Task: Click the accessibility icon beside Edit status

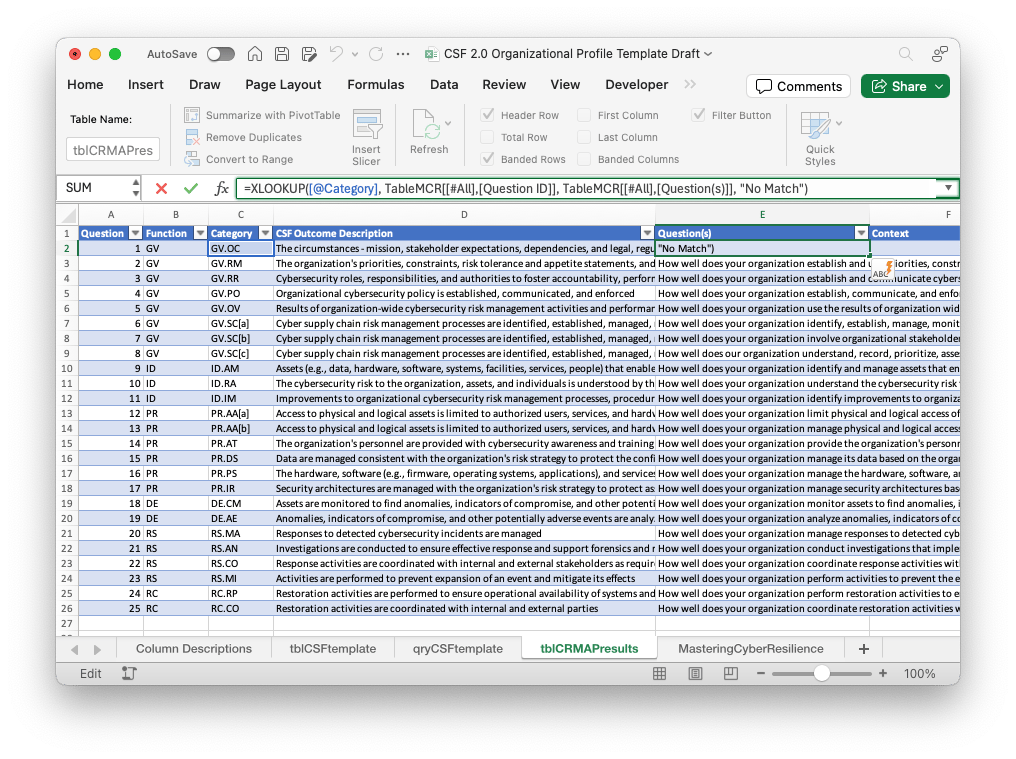Action: 129,674
